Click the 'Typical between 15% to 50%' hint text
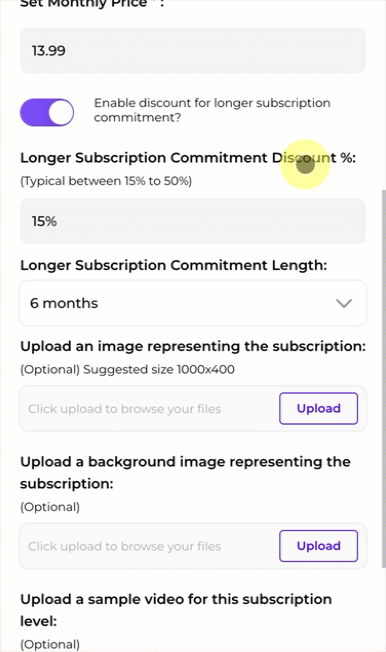 pos(106,181)
